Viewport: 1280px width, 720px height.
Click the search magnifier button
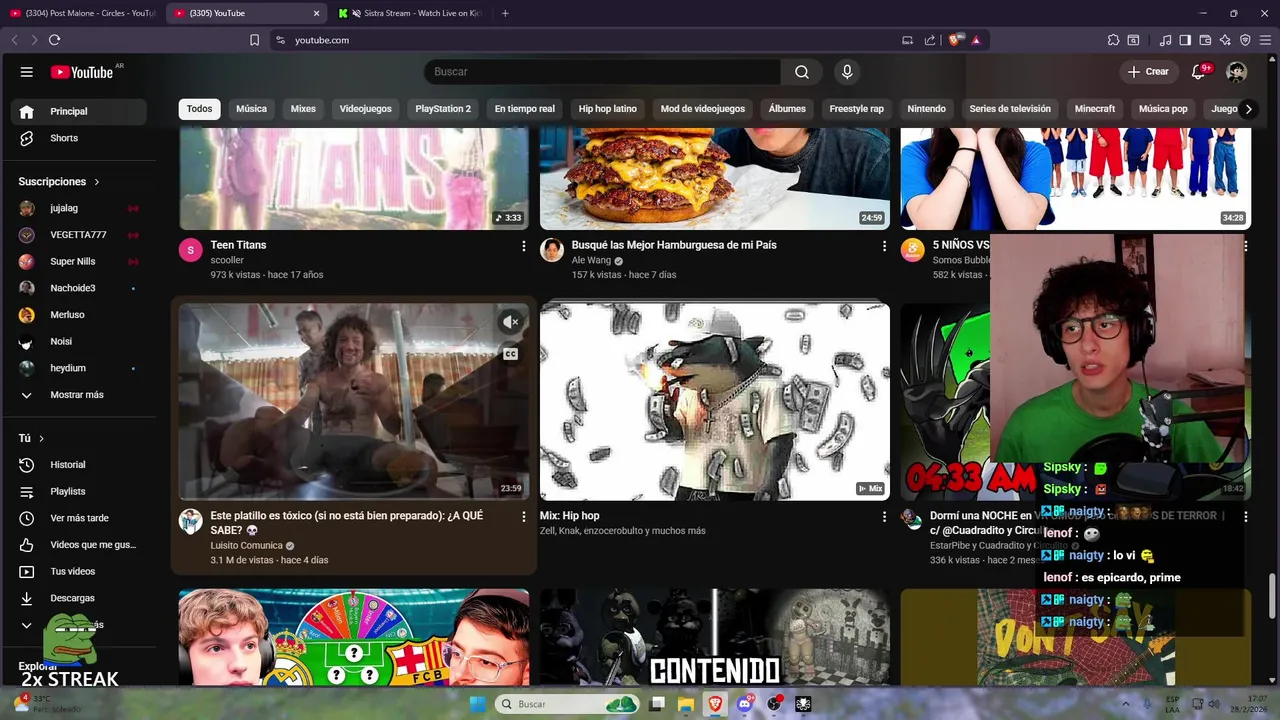(x=802, y=72)
